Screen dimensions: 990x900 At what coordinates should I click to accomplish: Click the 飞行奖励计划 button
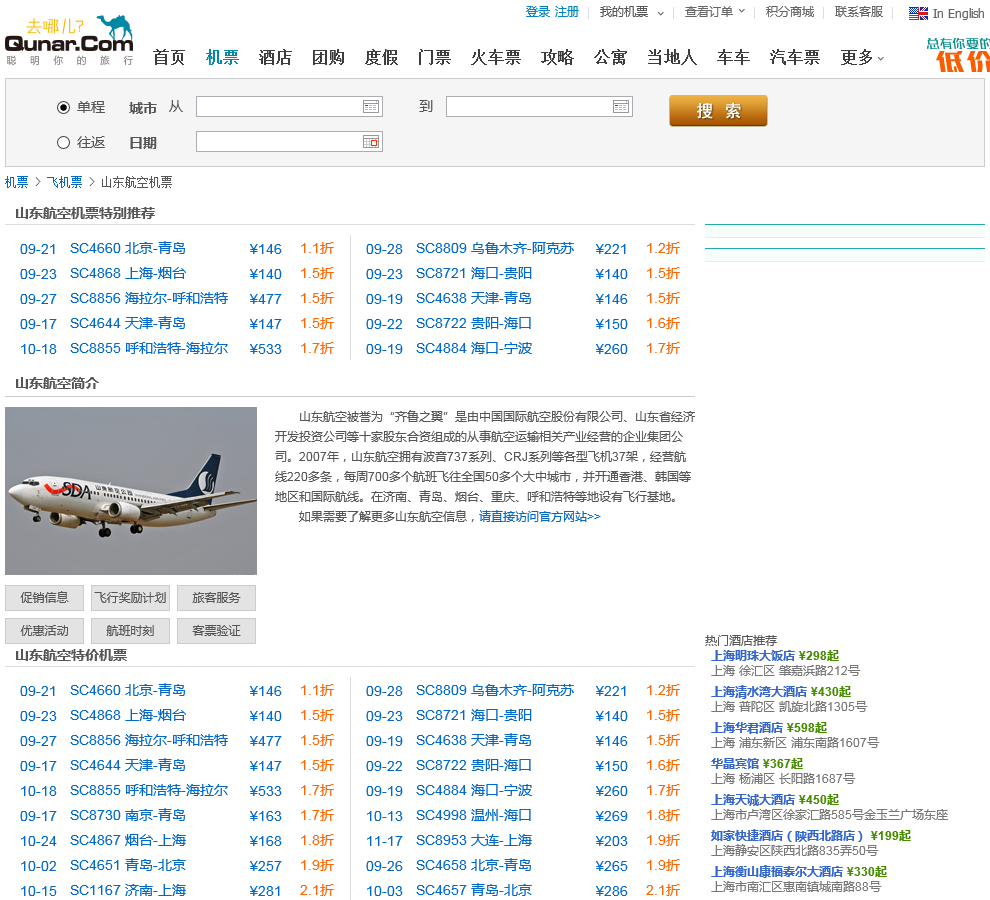pyautogui.click(x=130, y=597)
